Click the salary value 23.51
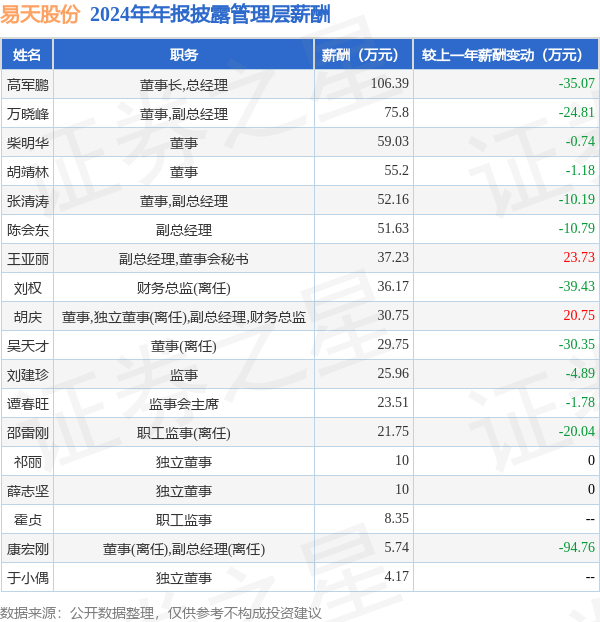Screen dimensions: 600x622 point(393,402)
